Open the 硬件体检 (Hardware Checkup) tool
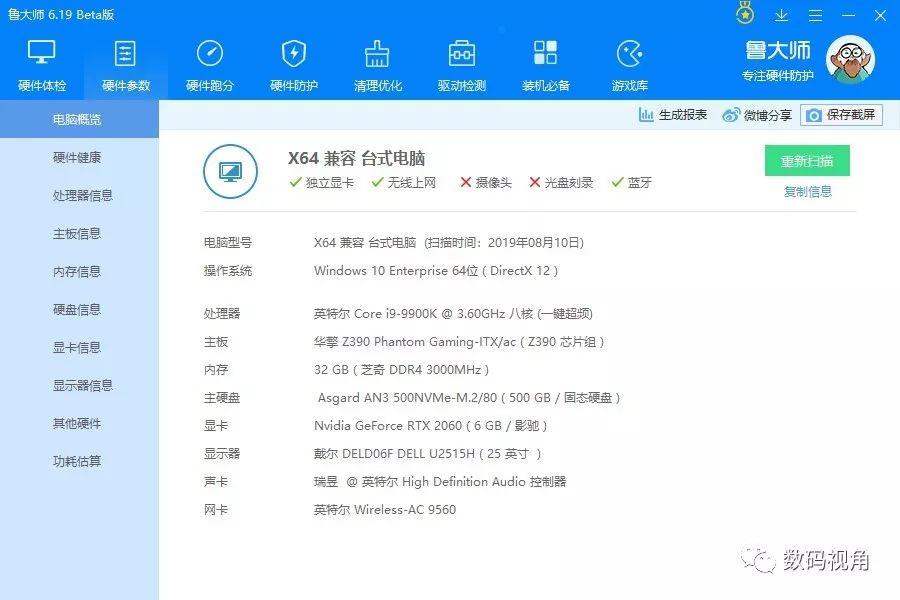The image size is (900, 600). click(41, 62)
